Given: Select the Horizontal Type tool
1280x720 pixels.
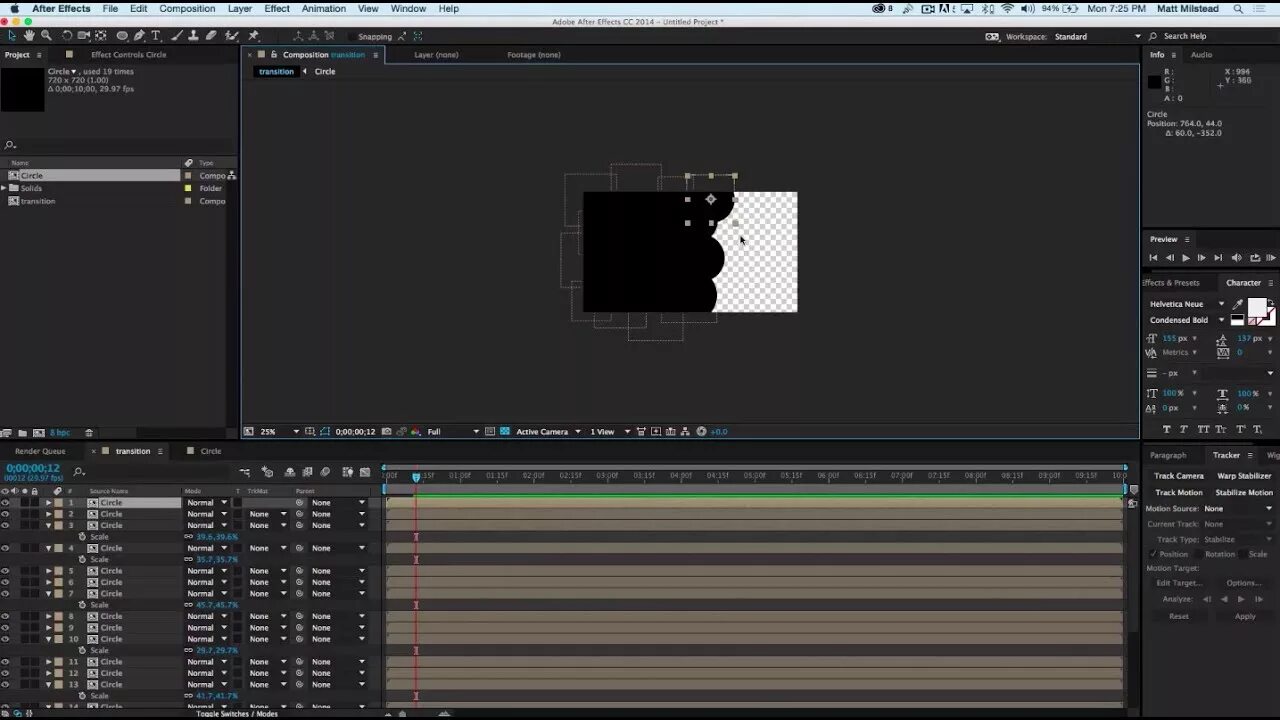Looking at the screenshot, I should click(x=156, y=36).
